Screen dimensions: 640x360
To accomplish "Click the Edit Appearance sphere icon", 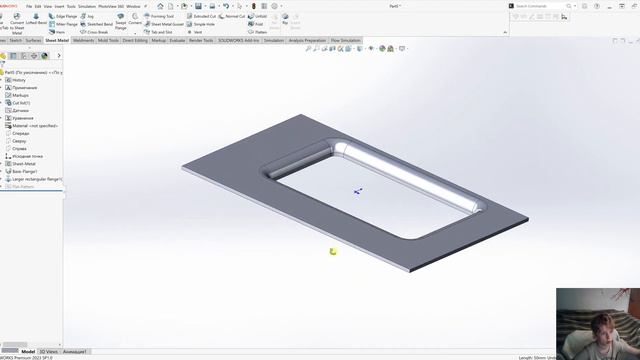I will tap(382, 49).
